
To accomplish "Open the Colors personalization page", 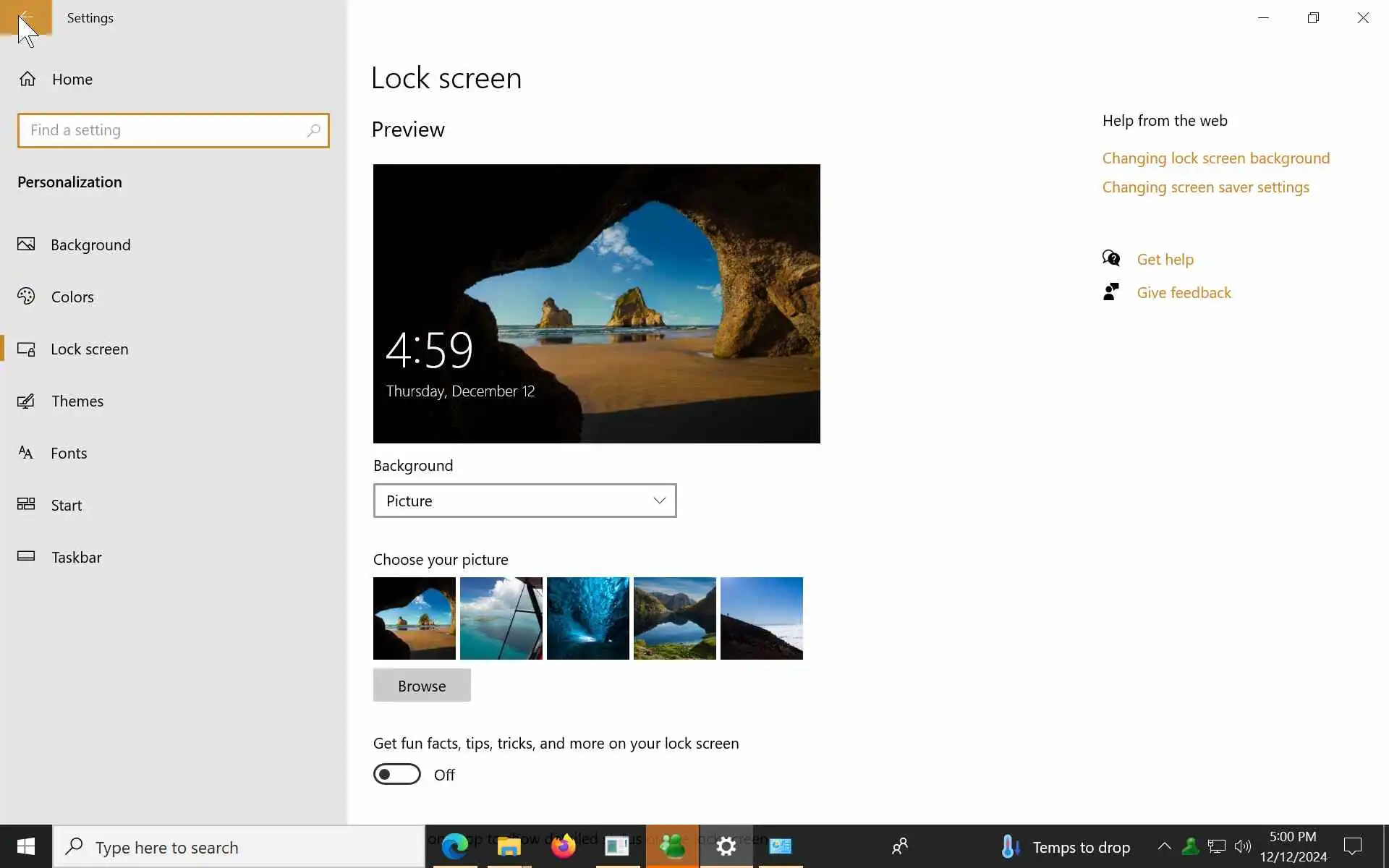I will 72,297.
